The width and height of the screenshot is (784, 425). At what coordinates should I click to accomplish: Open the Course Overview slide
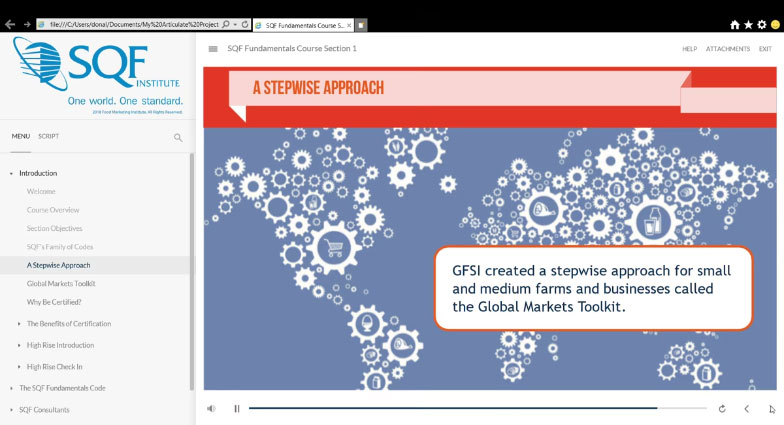click(53, 210)
